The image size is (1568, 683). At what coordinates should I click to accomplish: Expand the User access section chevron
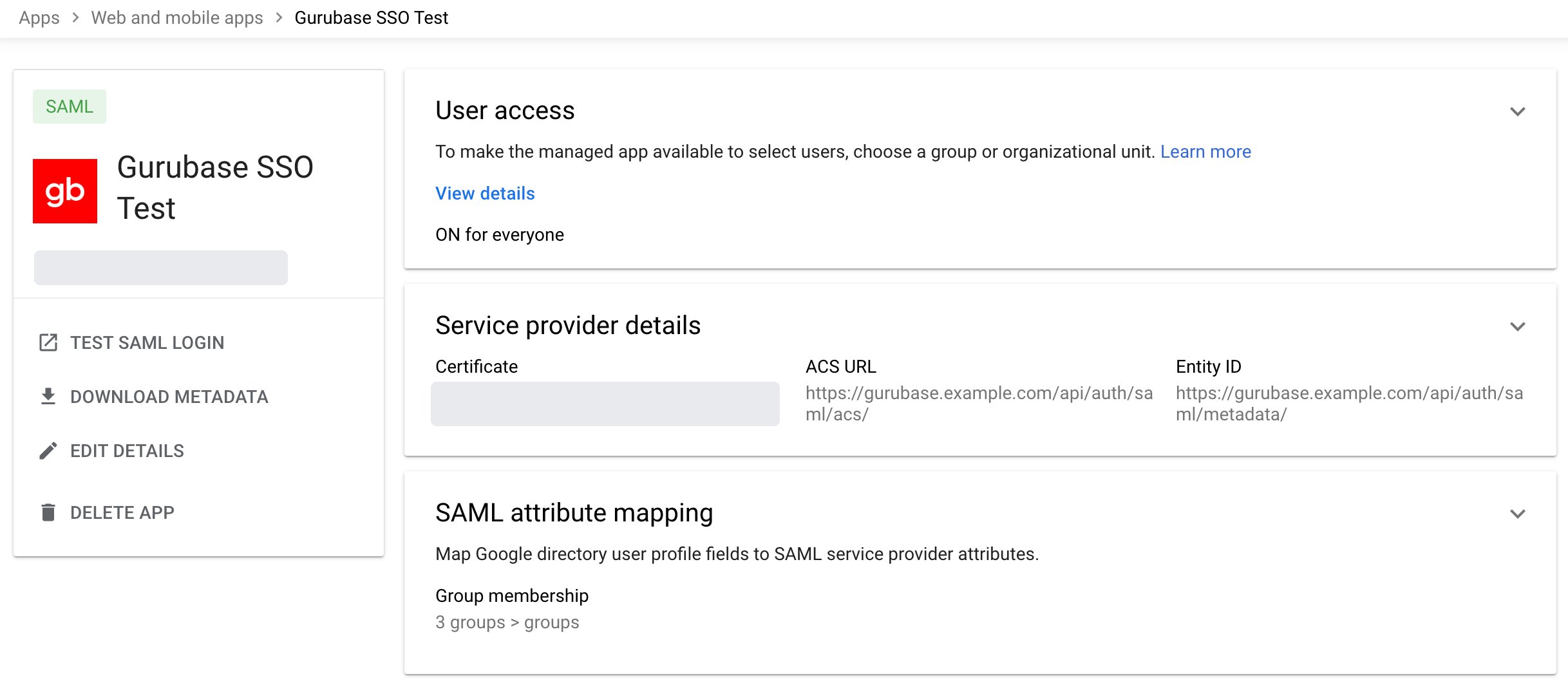[1518, 111]
